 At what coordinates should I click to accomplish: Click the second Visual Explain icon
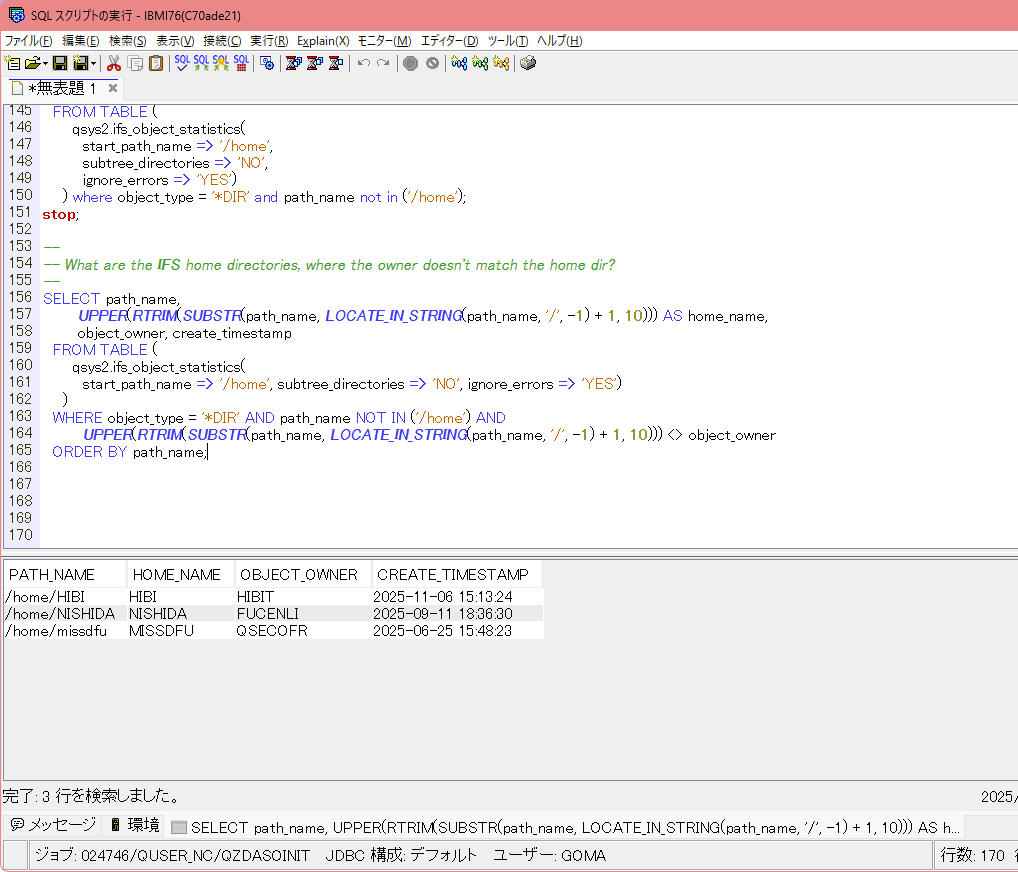coord(480,63)
